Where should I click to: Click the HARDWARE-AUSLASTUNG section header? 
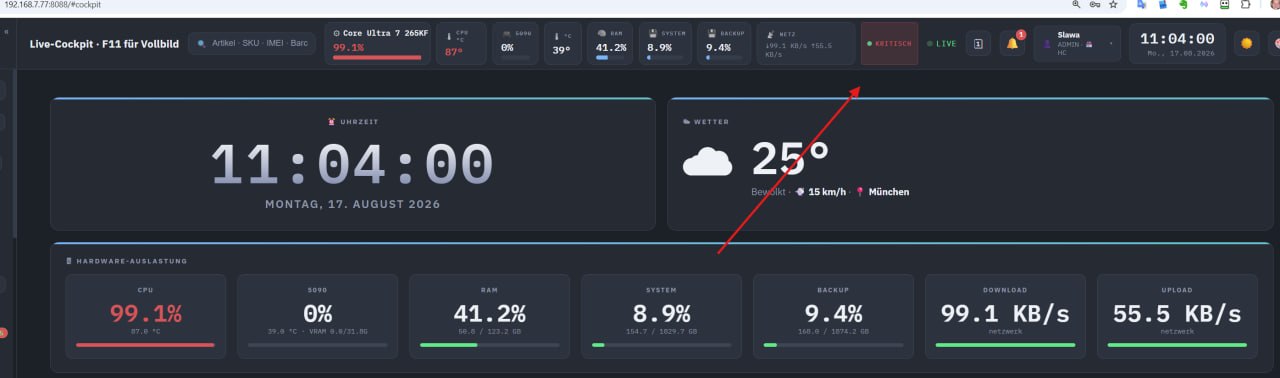pos(127,261)
